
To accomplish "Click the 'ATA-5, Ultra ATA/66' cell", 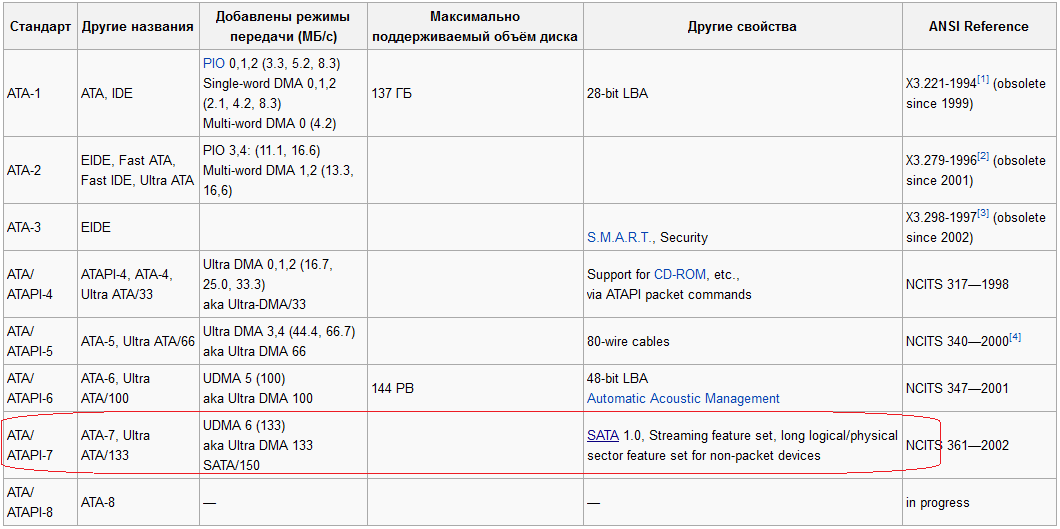I will pyautogui.click(x=138, y=341).
